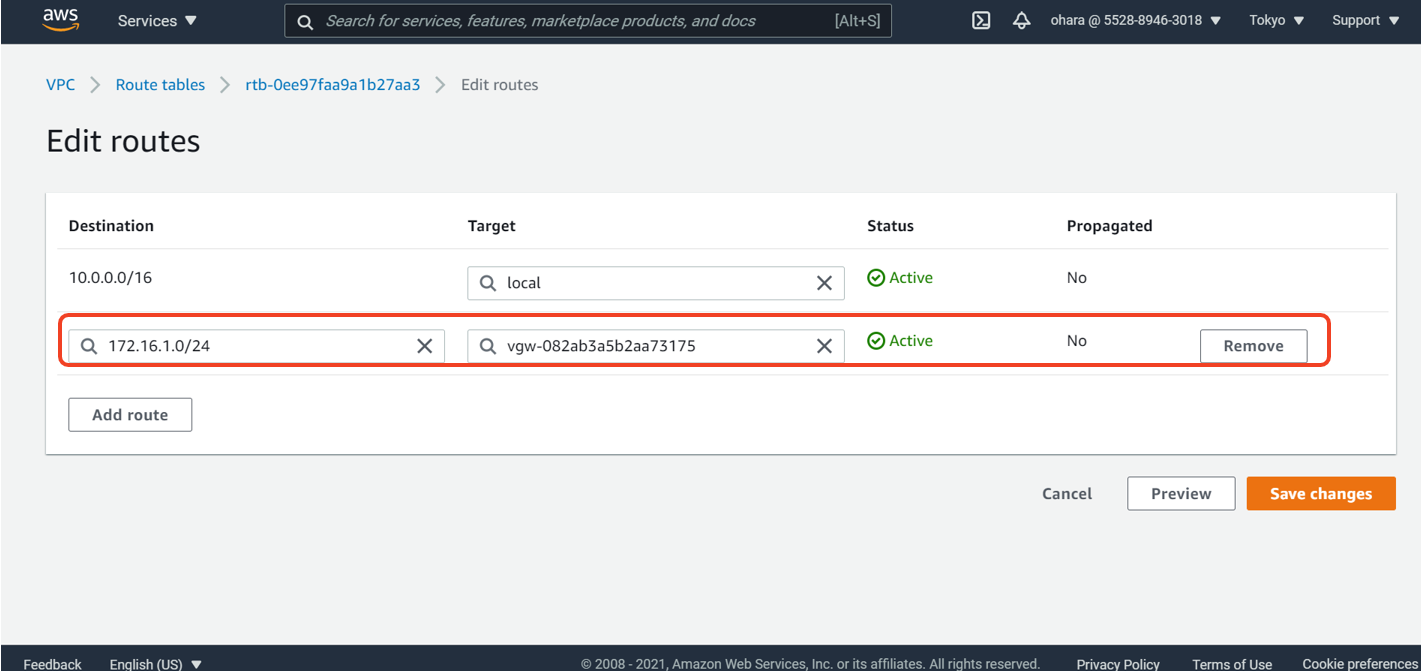This screenshot has height=671, width=1421.
Task: Expand the ohara account menu
Action: (x=1135, y=21)
